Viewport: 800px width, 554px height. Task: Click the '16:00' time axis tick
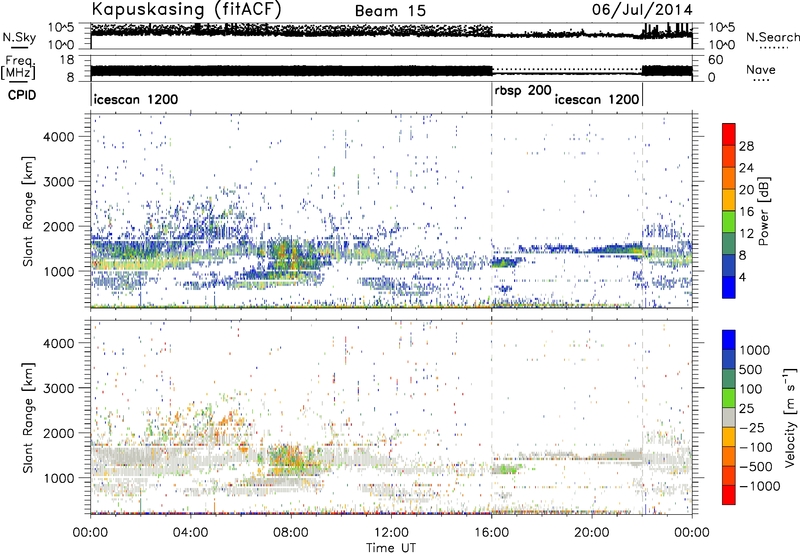pyautogui.click(x=491, y=533)
